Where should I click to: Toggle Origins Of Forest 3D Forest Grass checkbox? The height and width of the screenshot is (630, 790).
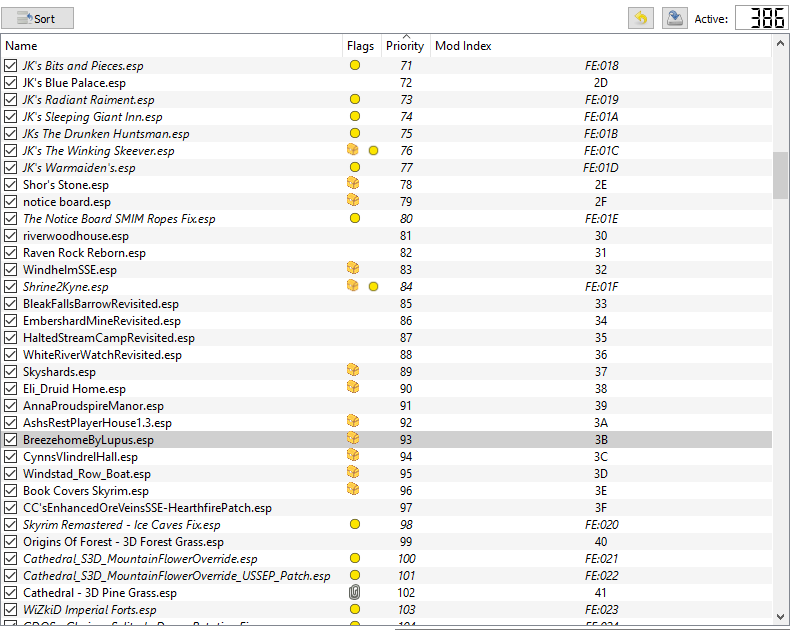click(x=10, y=542)
